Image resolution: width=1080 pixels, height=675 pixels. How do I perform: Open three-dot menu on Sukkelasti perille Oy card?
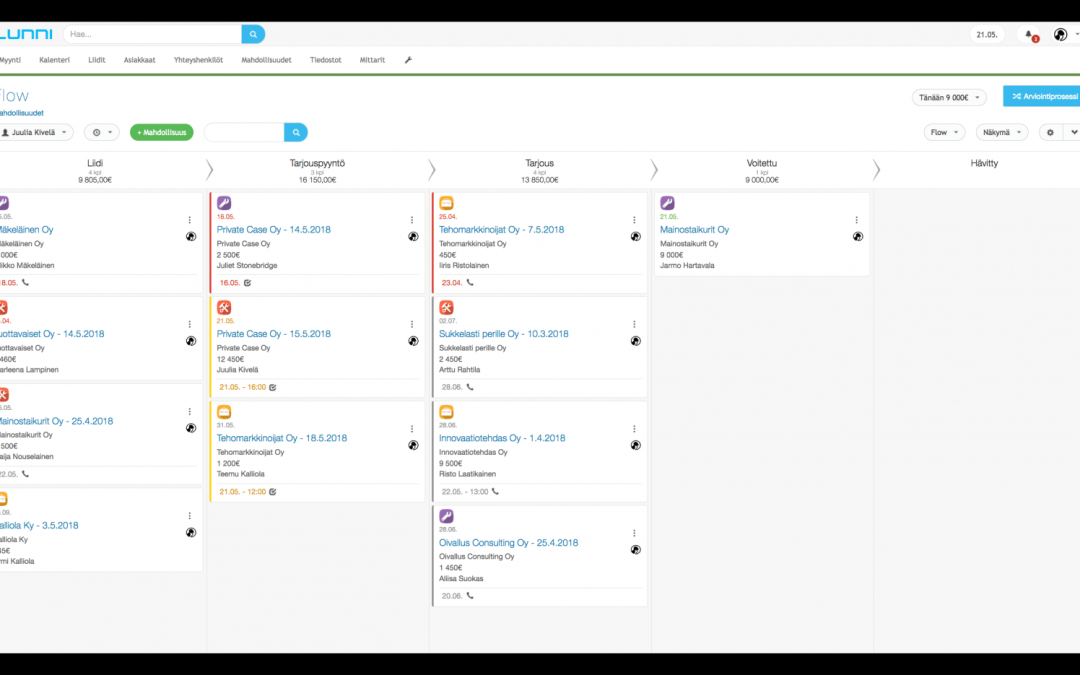(634, 324)
